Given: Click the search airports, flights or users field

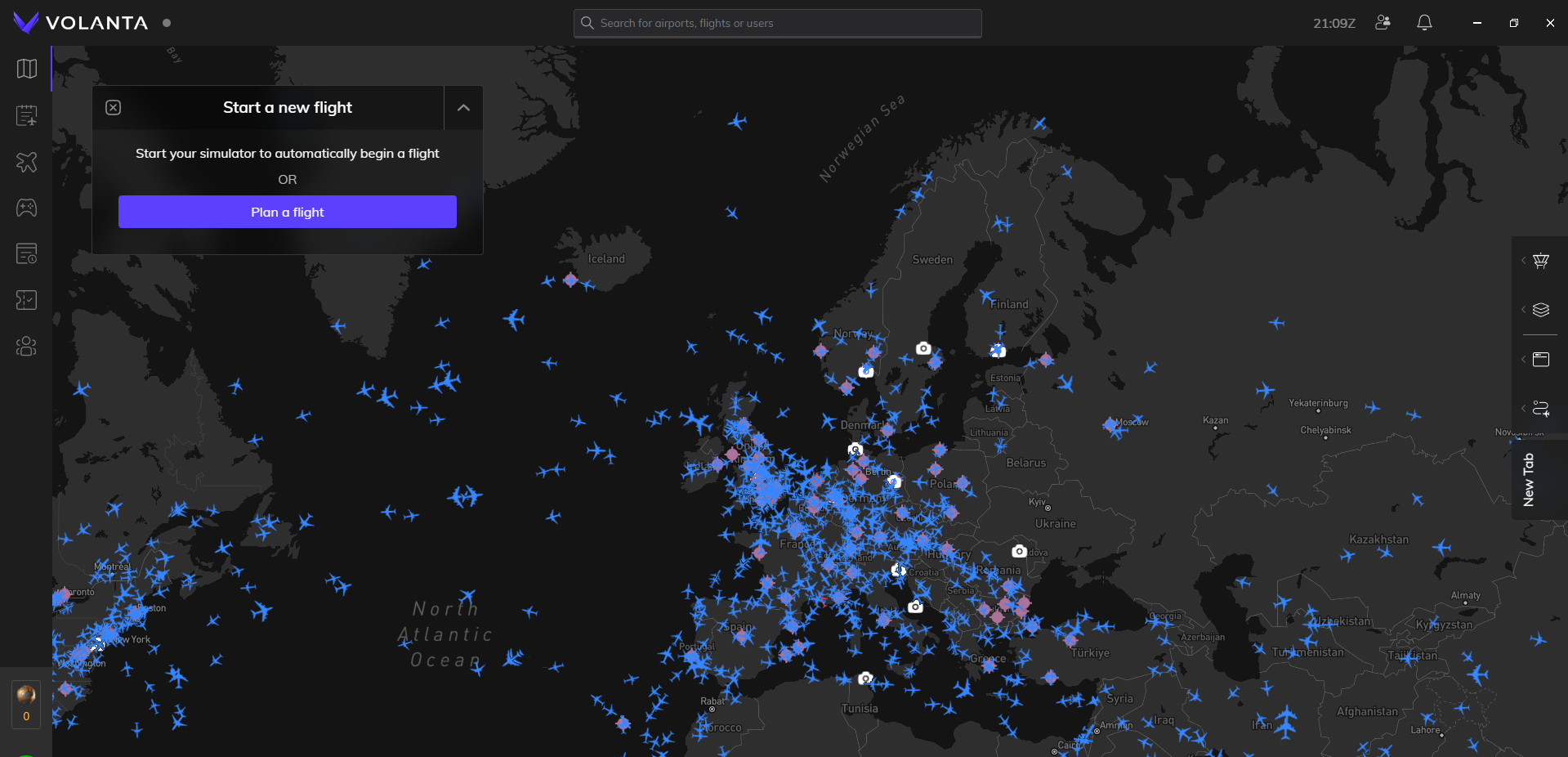Looking at the screenshot, I should click(x=778, y=23).
